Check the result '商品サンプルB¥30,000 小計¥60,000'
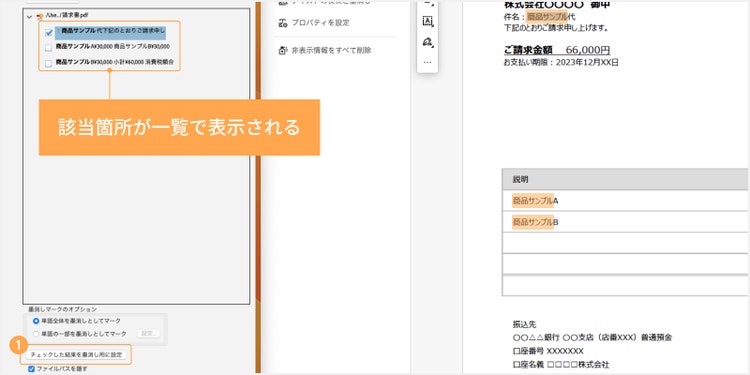The height and width of the screenshot is (375, 750). coord(48,63)
